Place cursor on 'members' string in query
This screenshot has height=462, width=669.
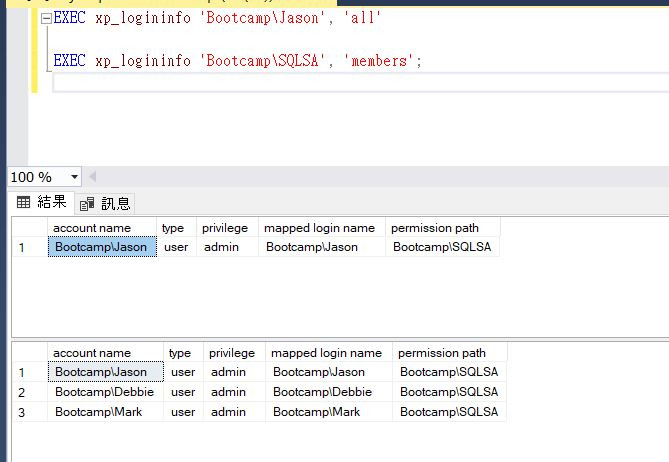379,61
